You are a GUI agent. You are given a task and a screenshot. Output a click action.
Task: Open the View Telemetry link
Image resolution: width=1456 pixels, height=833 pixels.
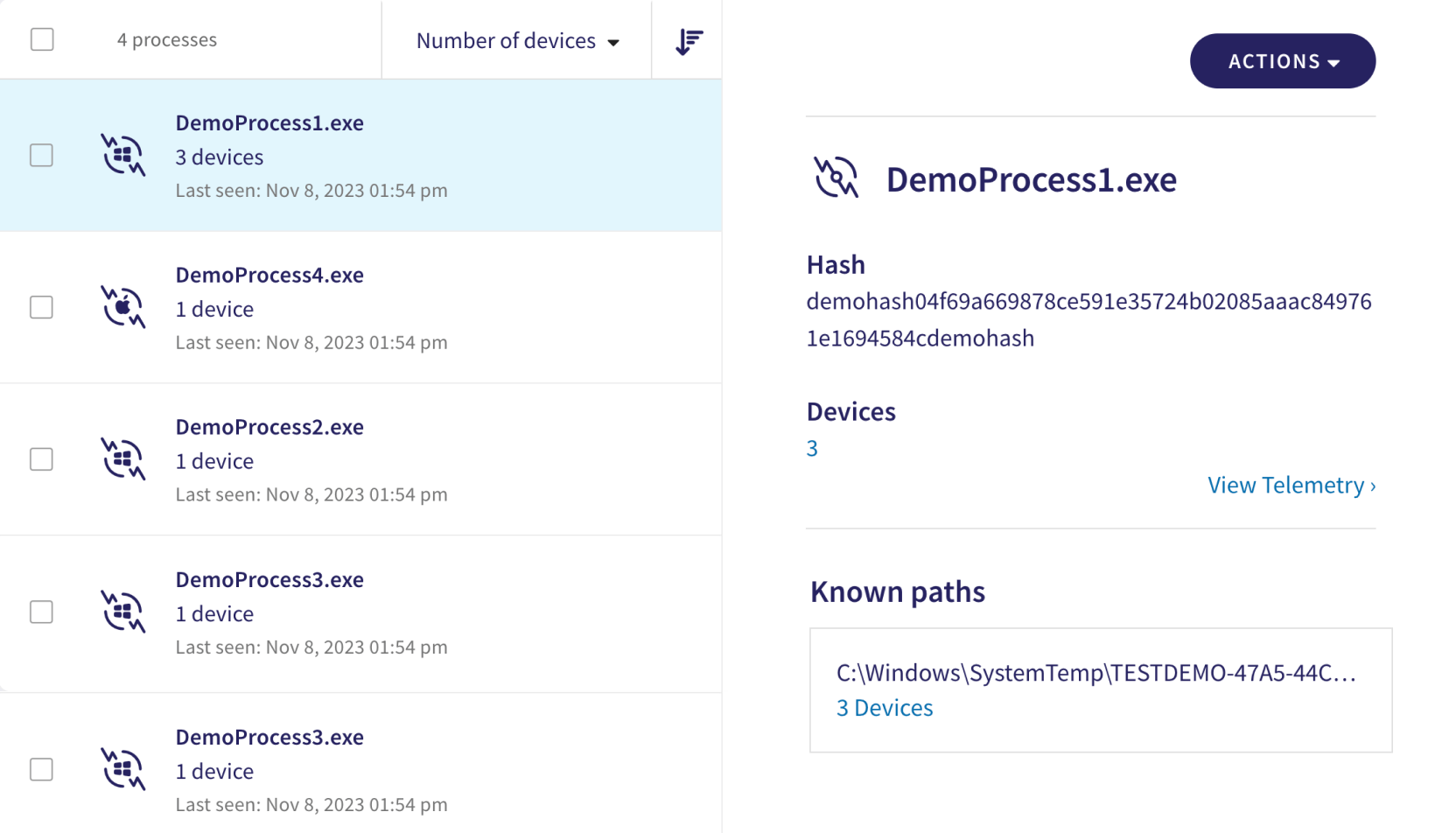coord(1291,485)
